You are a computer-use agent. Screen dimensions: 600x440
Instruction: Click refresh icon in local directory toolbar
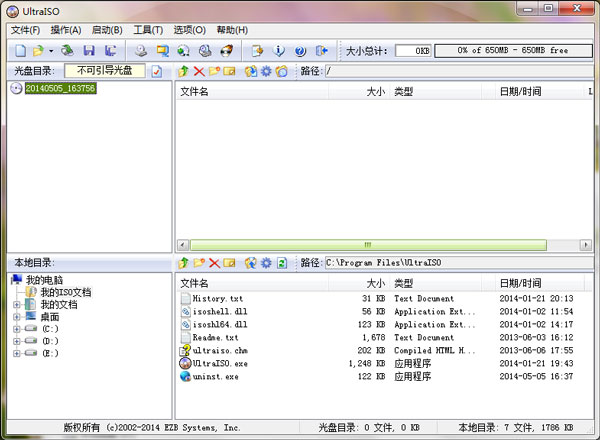(282, 262)
